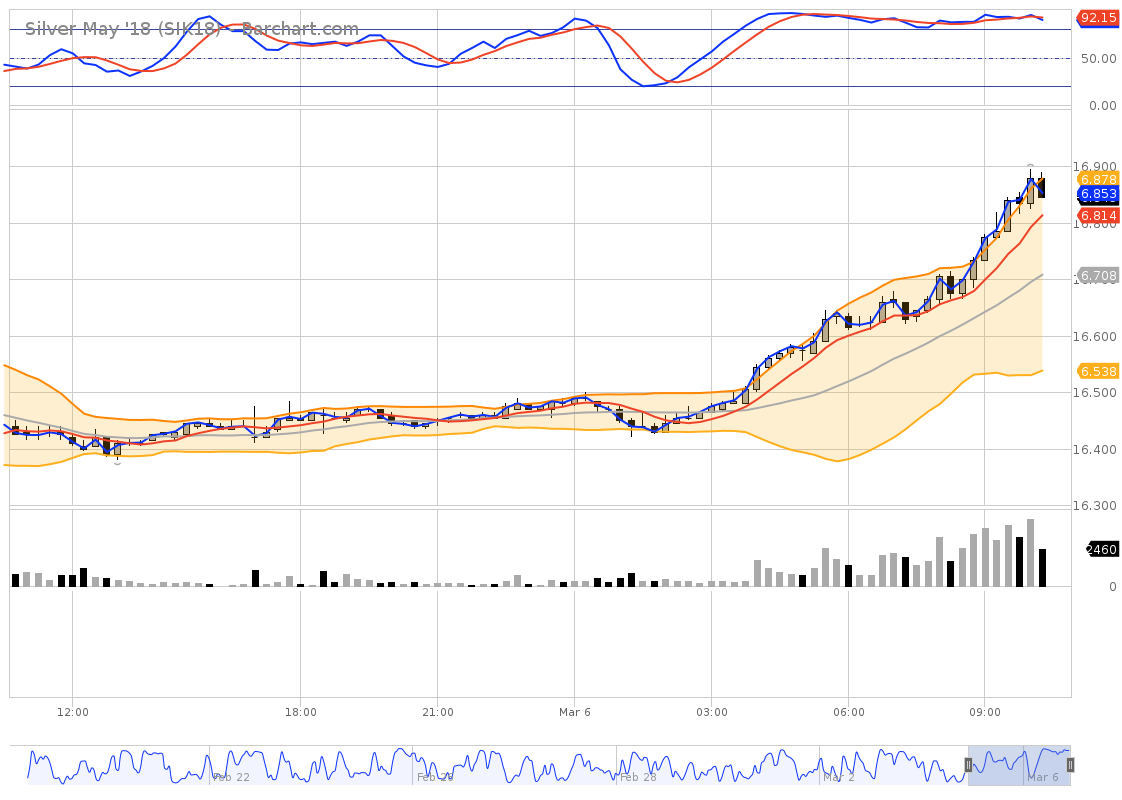Screen dimensions: 1122x800
Task: Click the 18:00 time axis label
Action: pyautogui.click(x=301, y=712)
